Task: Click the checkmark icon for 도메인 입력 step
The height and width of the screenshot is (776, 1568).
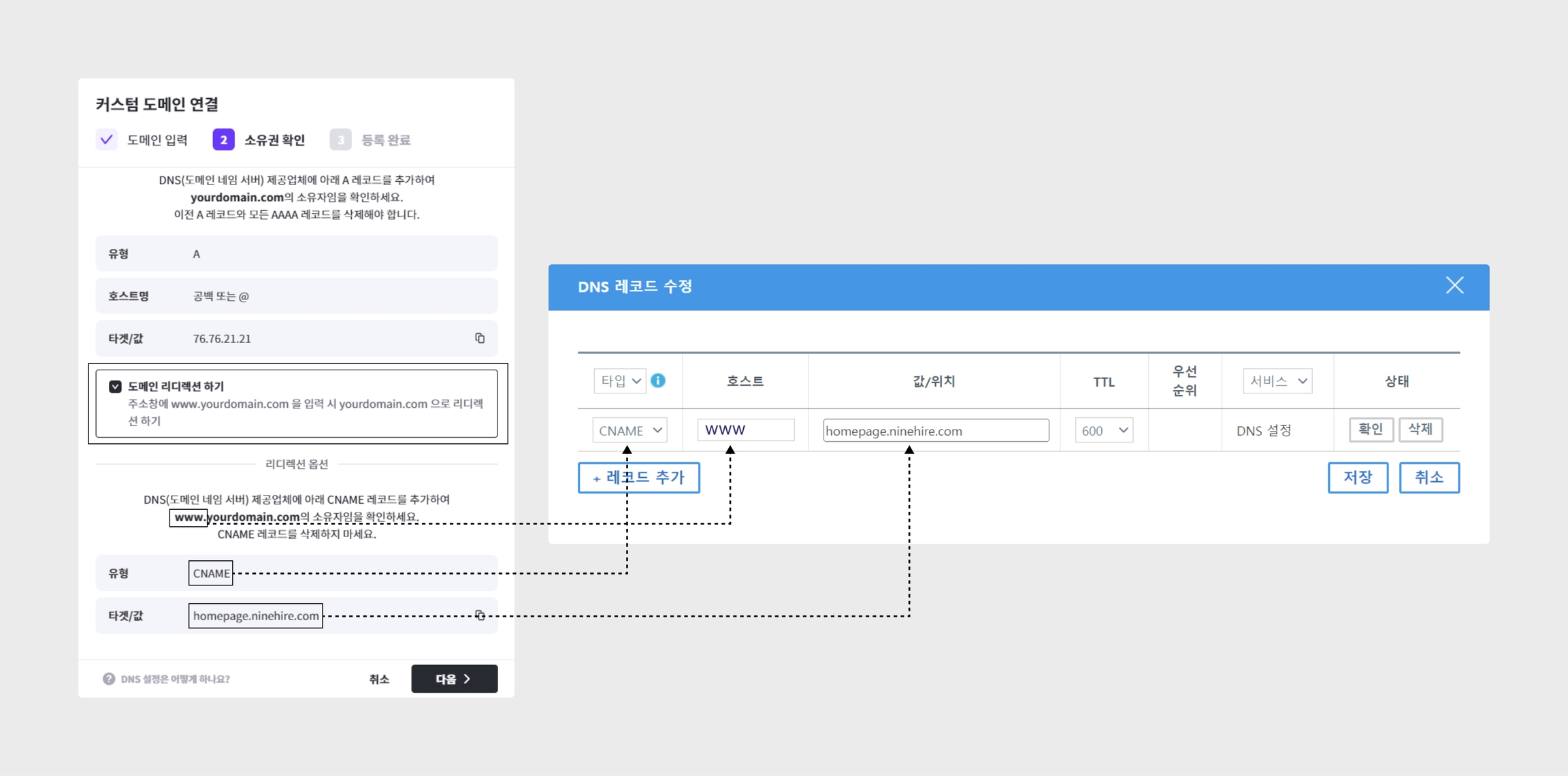Action: (x=106, y=140)
